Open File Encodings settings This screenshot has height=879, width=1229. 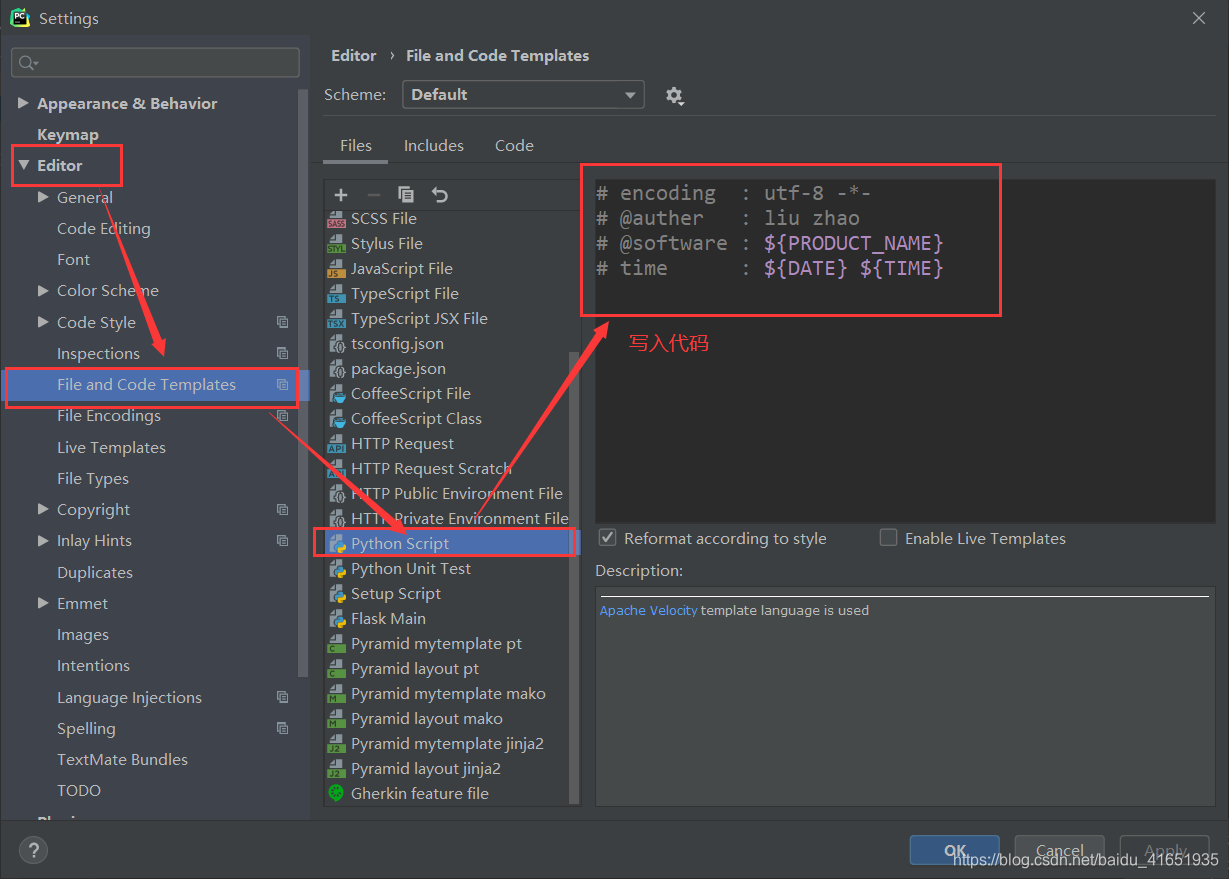[x=109, y=416]
